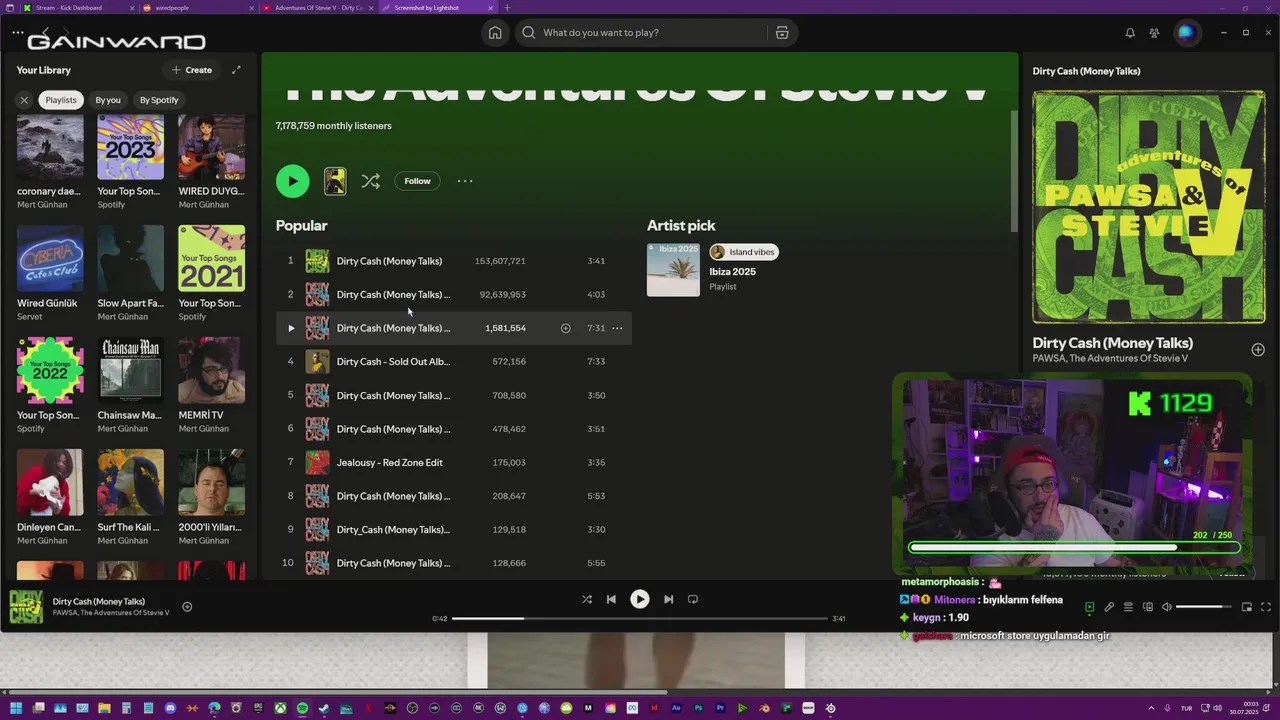Click the browser horizontal scrollbar
This screenshot has width=1280, height=720.
coord(335,691)
